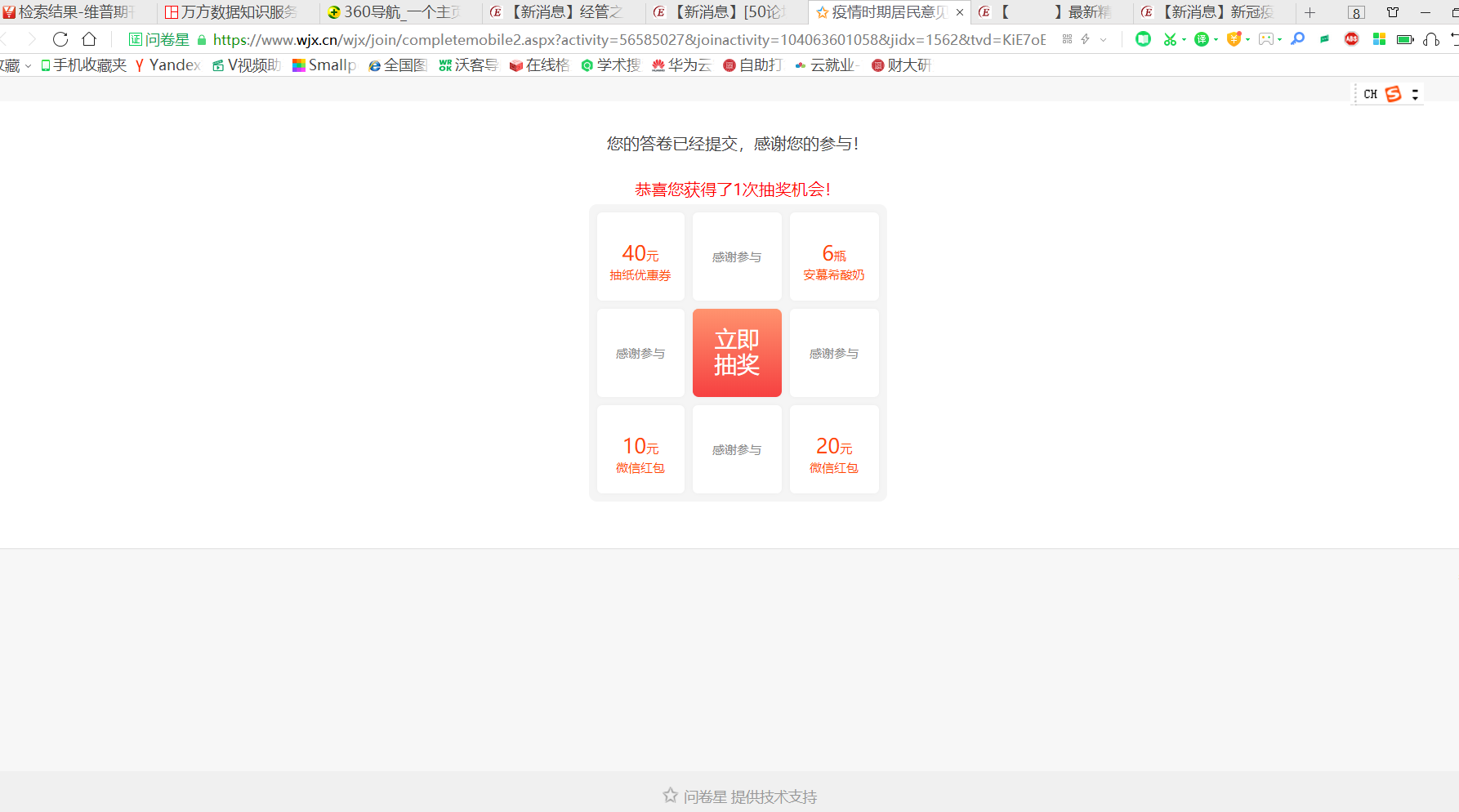
Task: Expand the wallet shield dropdown arrow
Action: pyautogui.click(x=1247, y=39)
